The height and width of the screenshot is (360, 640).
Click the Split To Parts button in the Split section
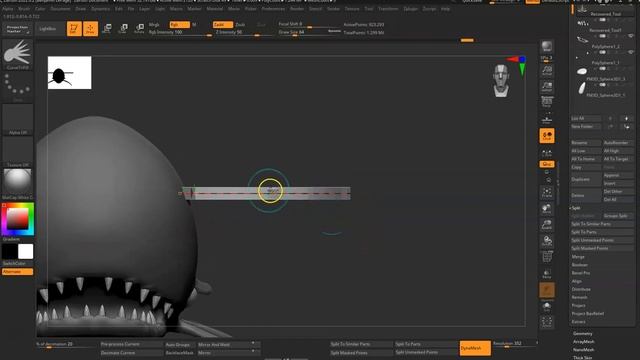[602, 232]
